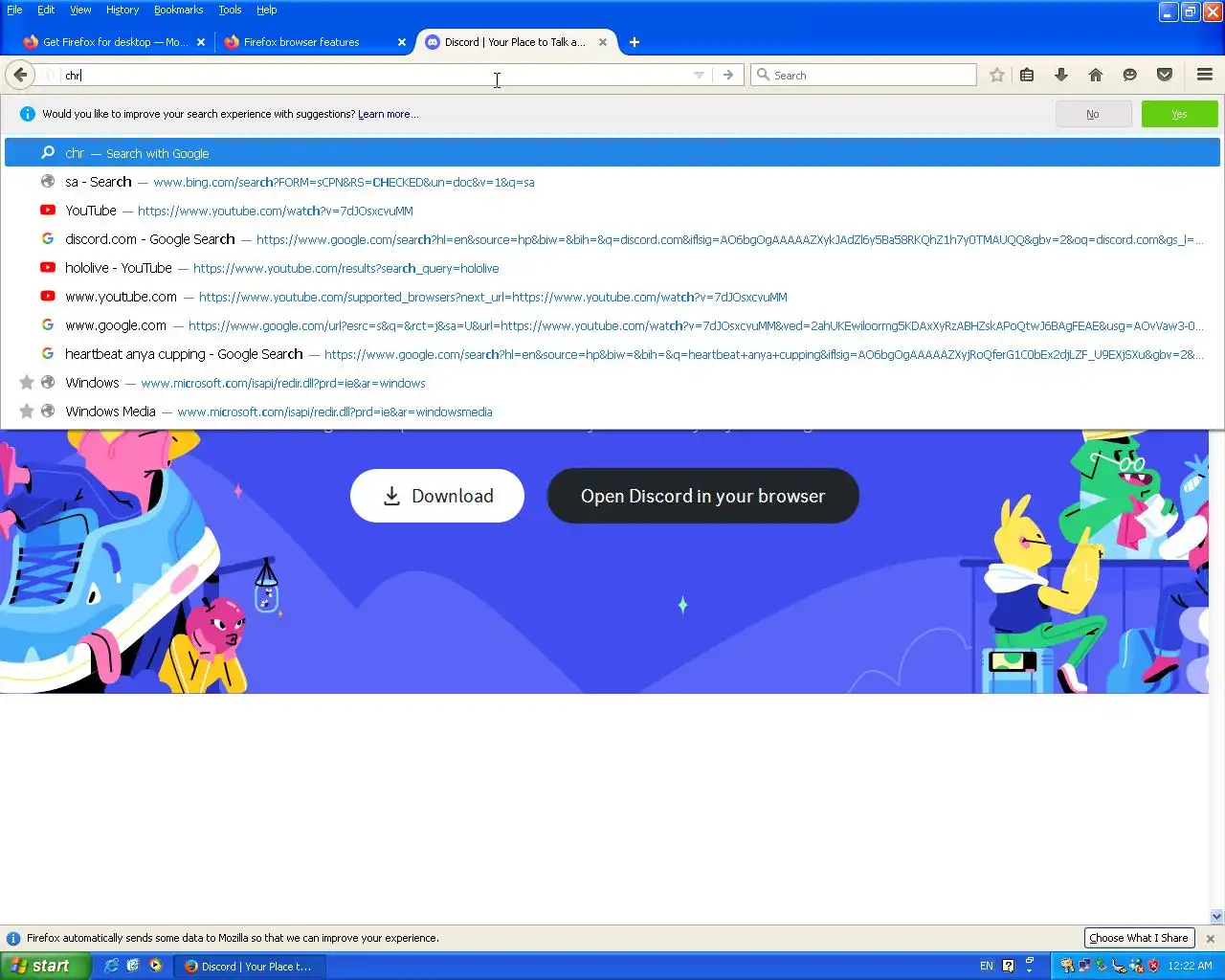Choose the 'YouTube' watch suggestion
The width and height of the screenshot is (1225, 980).
pos(612,211)
